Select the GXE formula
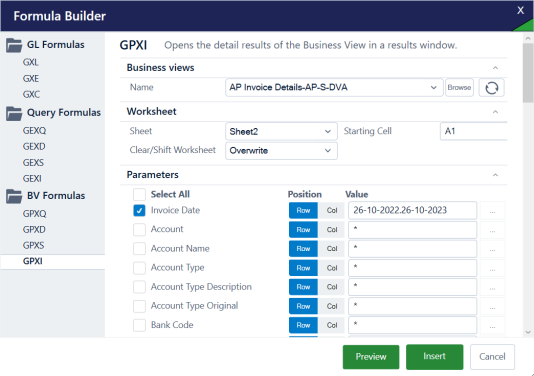This screenshot has width=534, height=376. click(x=31, y=78)
